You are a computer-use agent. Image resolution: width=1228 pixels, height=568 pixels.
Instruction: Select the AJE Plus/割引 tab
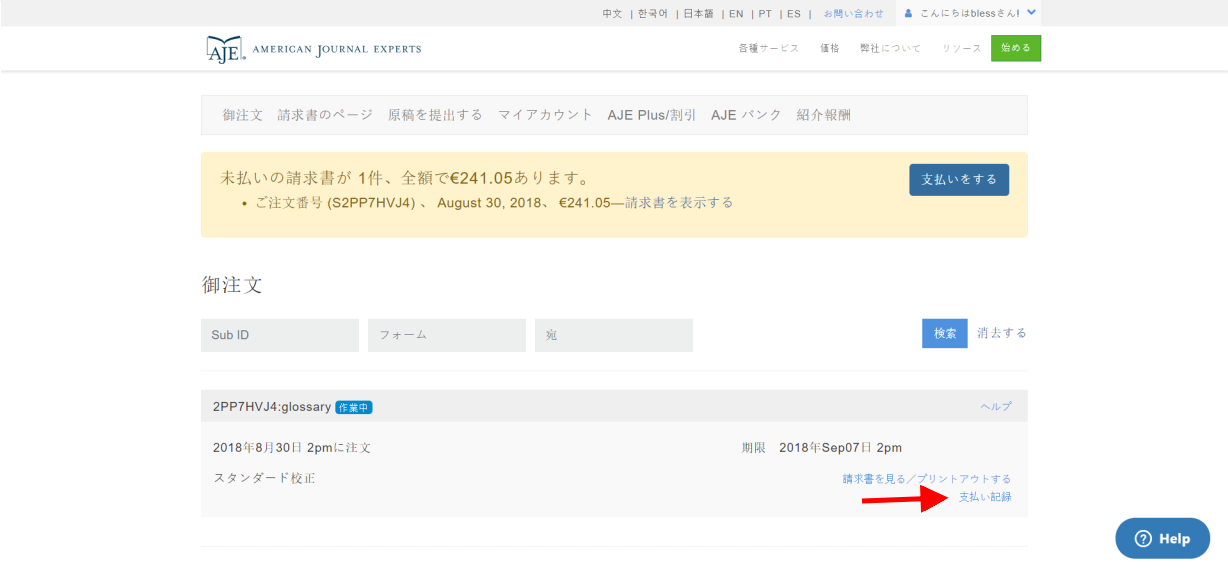point(652,115)
